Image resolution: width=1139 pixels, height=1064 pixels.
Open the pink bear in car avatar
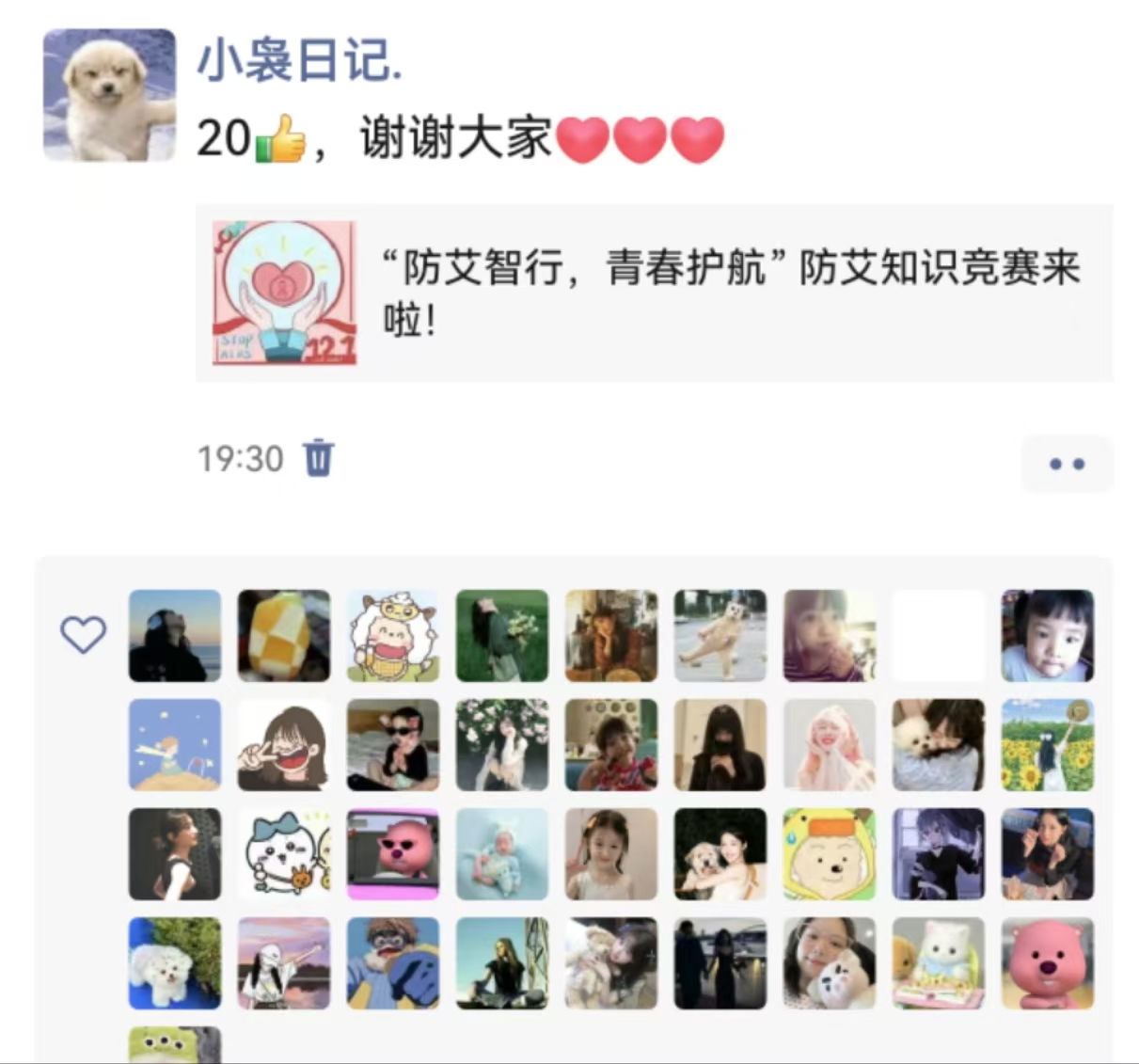tap(393, 854)
